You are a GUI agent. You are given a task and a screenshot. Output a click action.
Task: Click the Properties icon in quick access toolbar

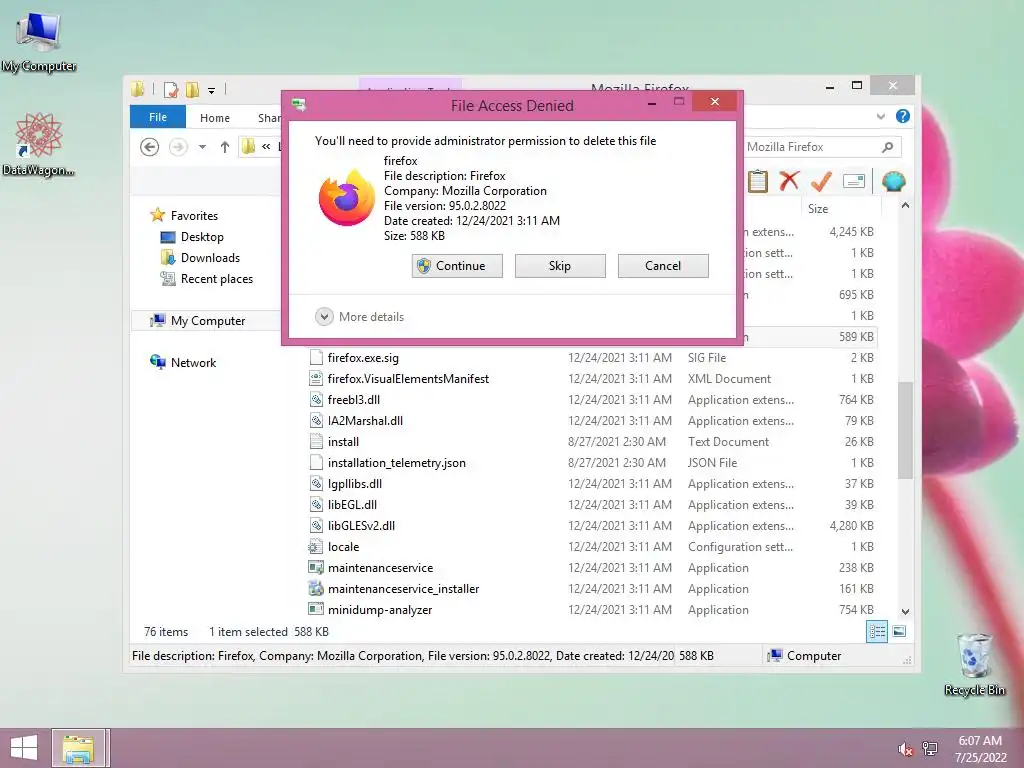point(171,89)
